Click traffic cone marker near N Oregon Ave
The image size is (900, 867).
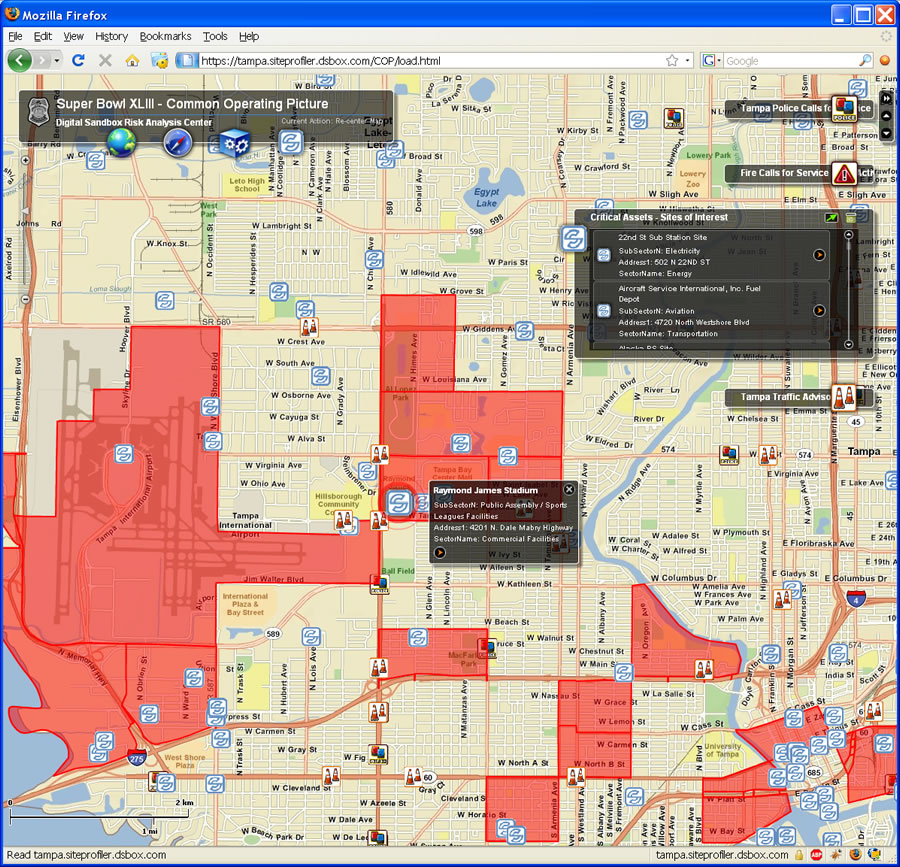pos(704,668)
